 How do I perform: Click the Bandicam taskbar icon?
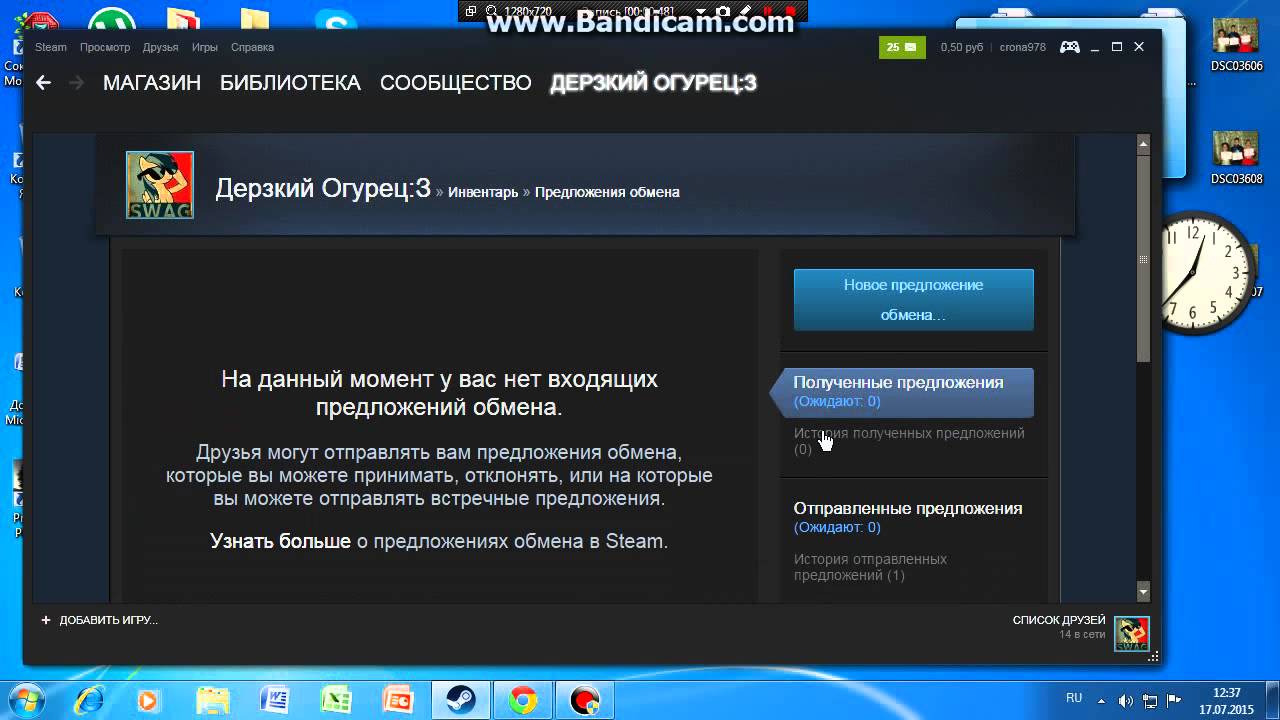[584, 699]
